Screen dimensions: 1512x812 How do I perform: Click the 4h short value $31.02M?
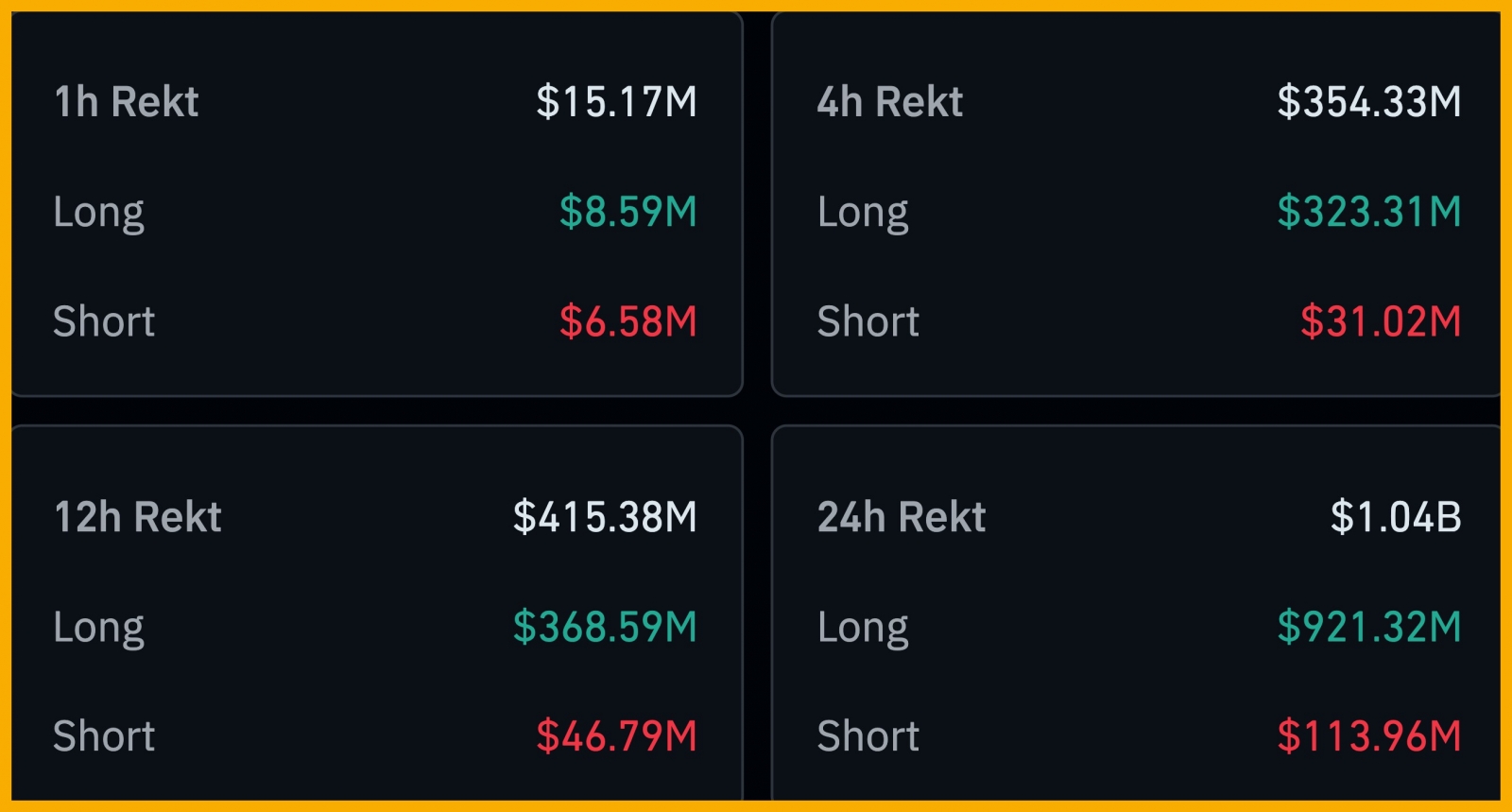(1380, 321)
